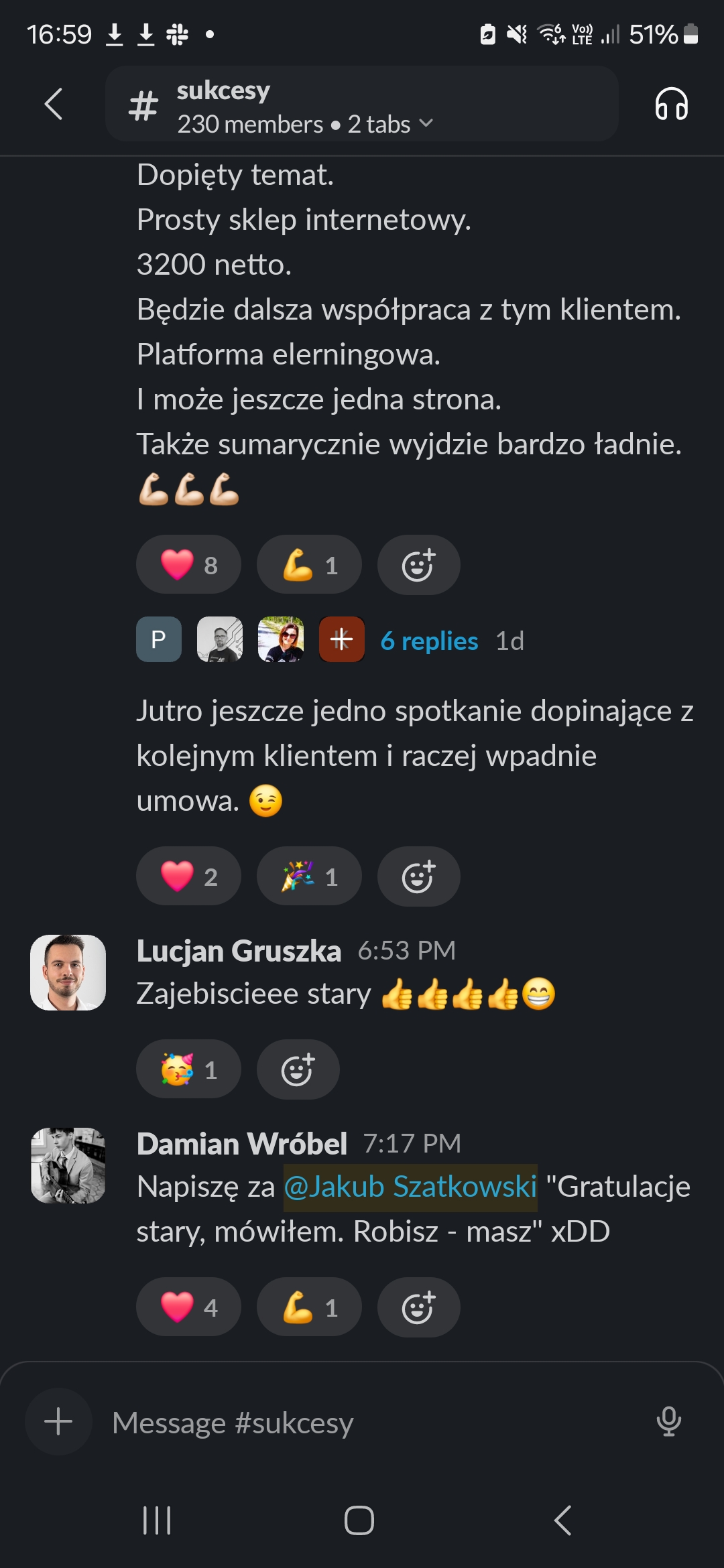Add a reaction to the 'Jutro jeszcze jedno spotkanie' message
This screenshot has width=724, height=1568.
(418, 876)
